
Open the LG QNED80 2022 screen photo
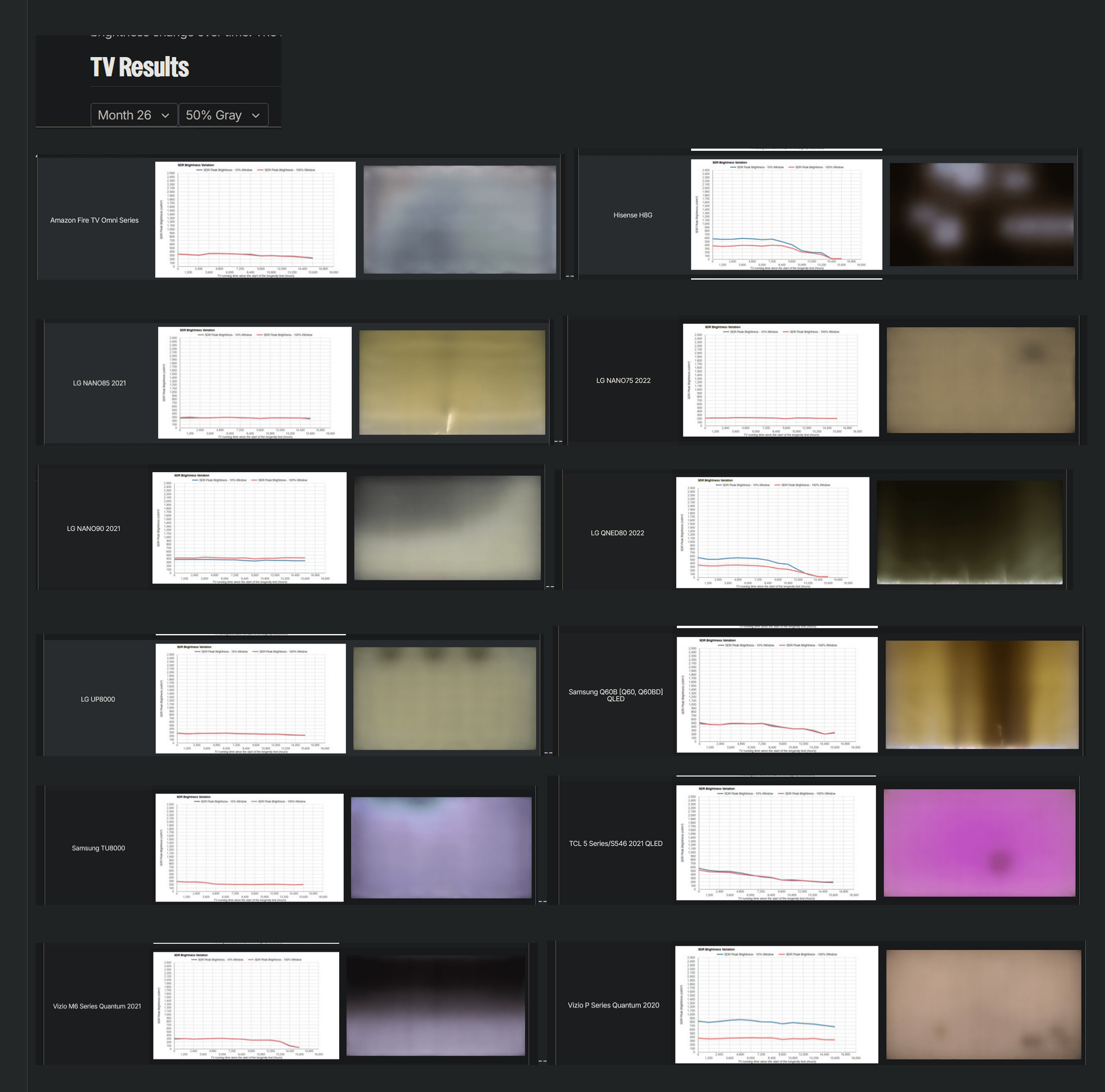[x=971, y=532]
